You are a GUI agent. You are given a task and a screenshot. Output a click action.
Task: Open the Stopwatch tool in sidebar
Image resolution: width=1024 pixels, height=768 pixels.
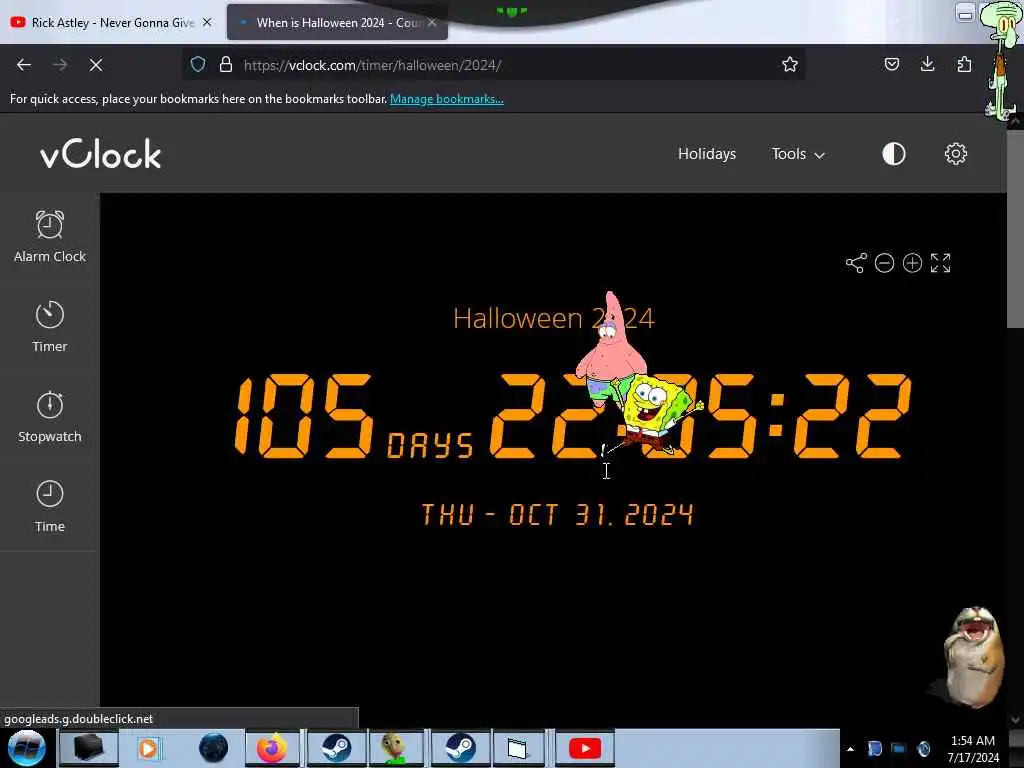(50, 417)
